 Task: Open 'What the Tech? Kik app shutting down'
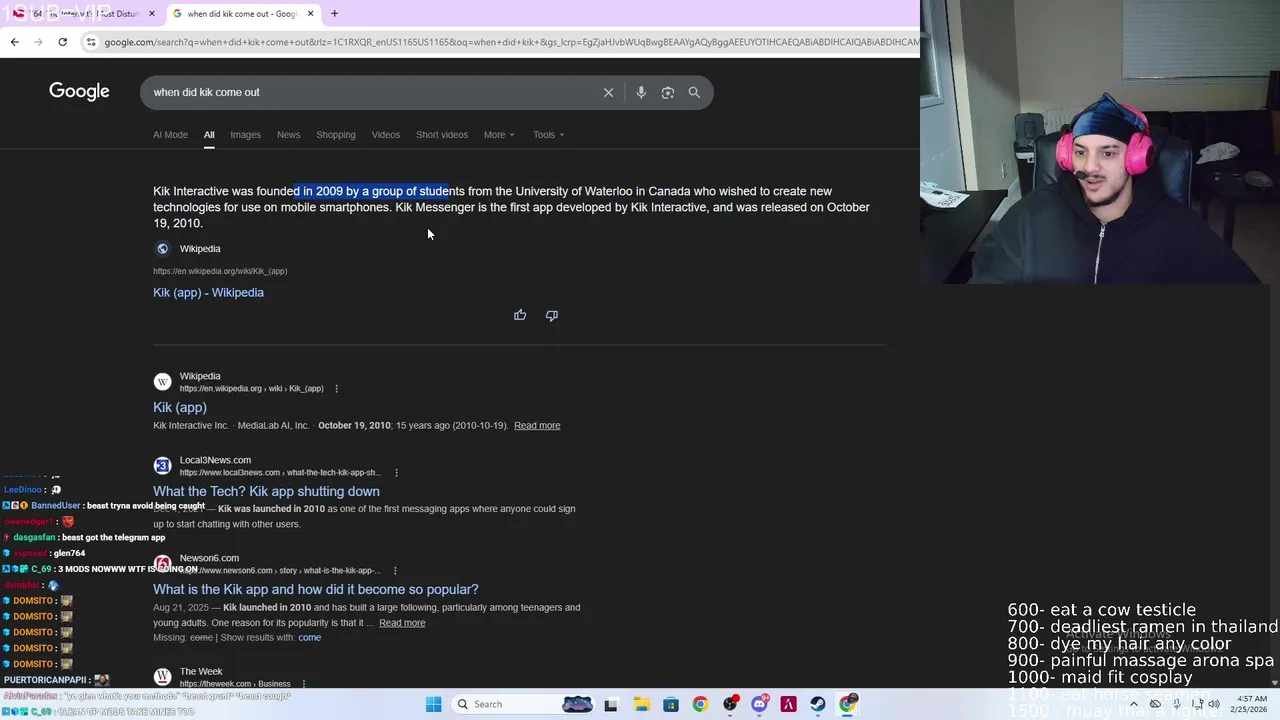pos(266,492)
